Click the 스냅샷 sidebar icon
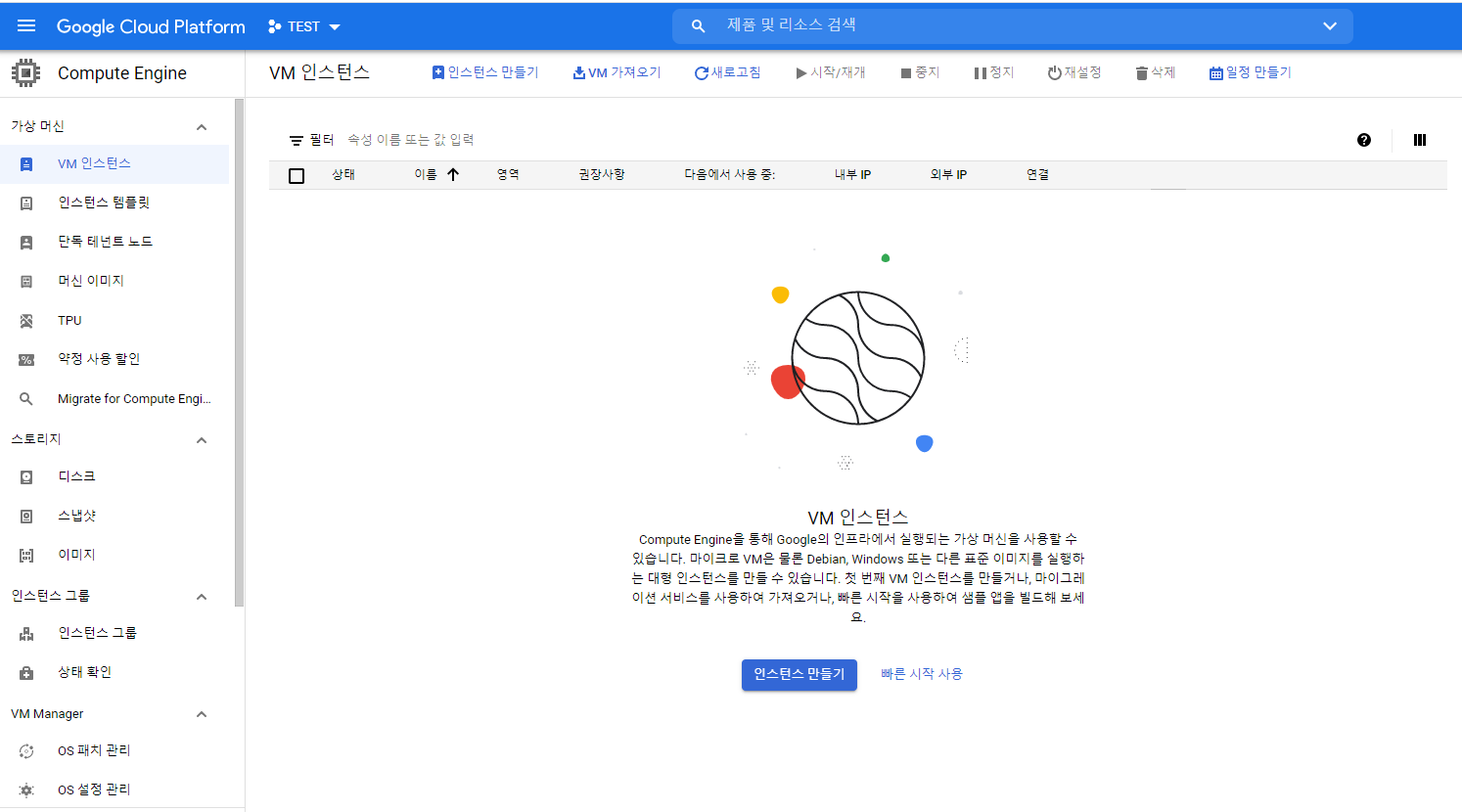 pos(26,517)
